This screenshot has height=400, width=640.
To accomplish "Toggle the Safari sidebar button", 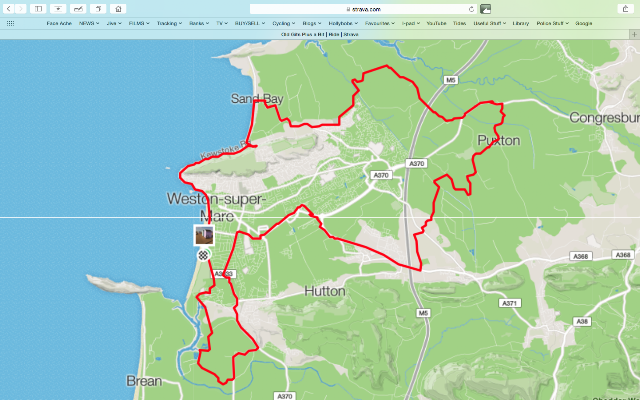I will click(38, 9).
